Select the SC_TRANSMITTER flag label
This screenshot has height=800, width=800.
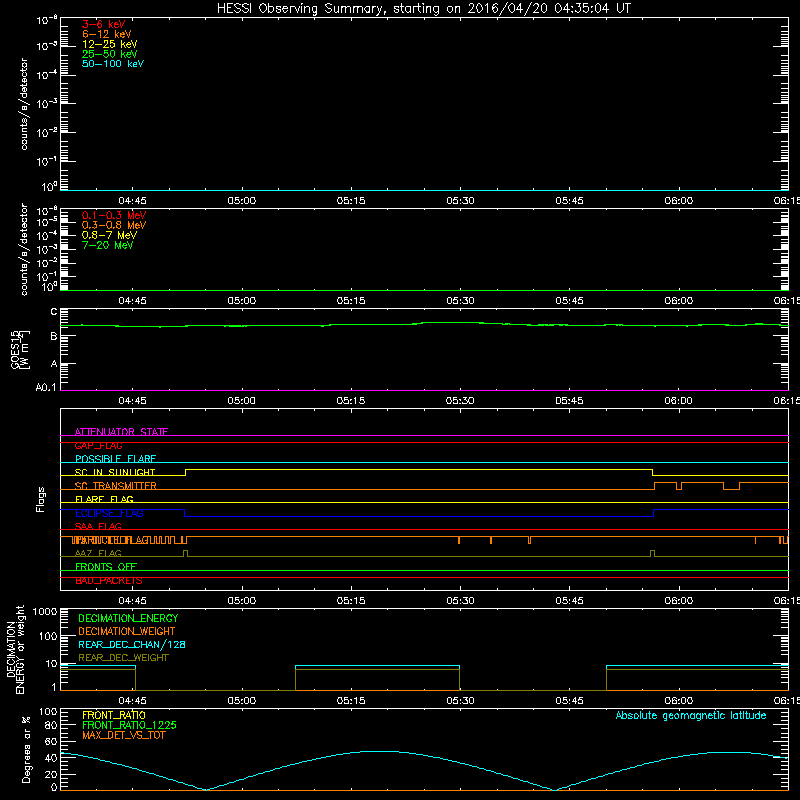(x=115, y=486)
